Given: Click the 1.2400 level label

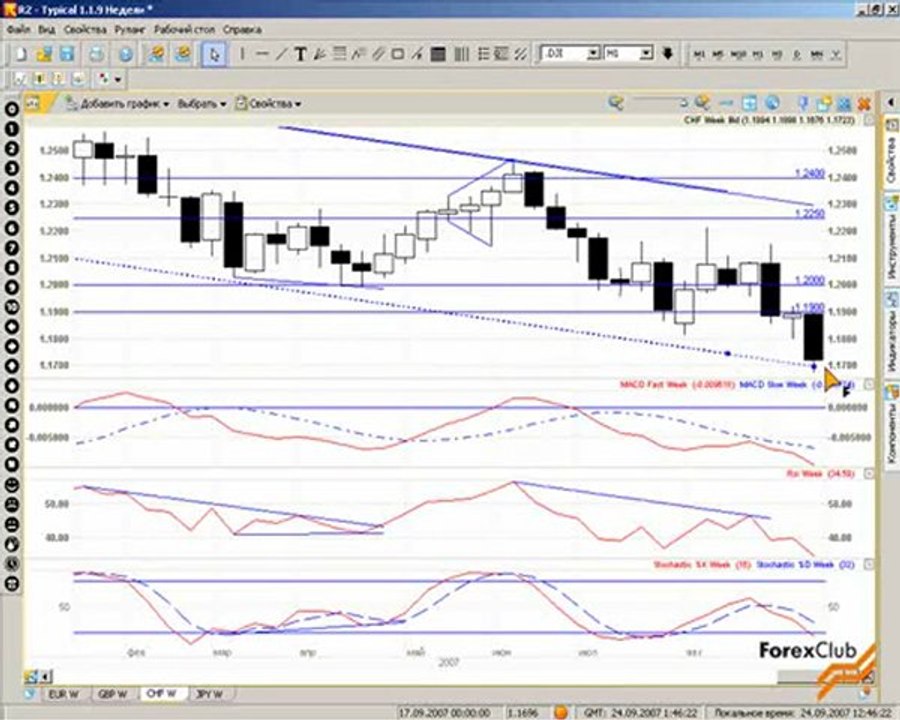Looking at the screenshot, I should pyautogui.click(x=810, y=173).
